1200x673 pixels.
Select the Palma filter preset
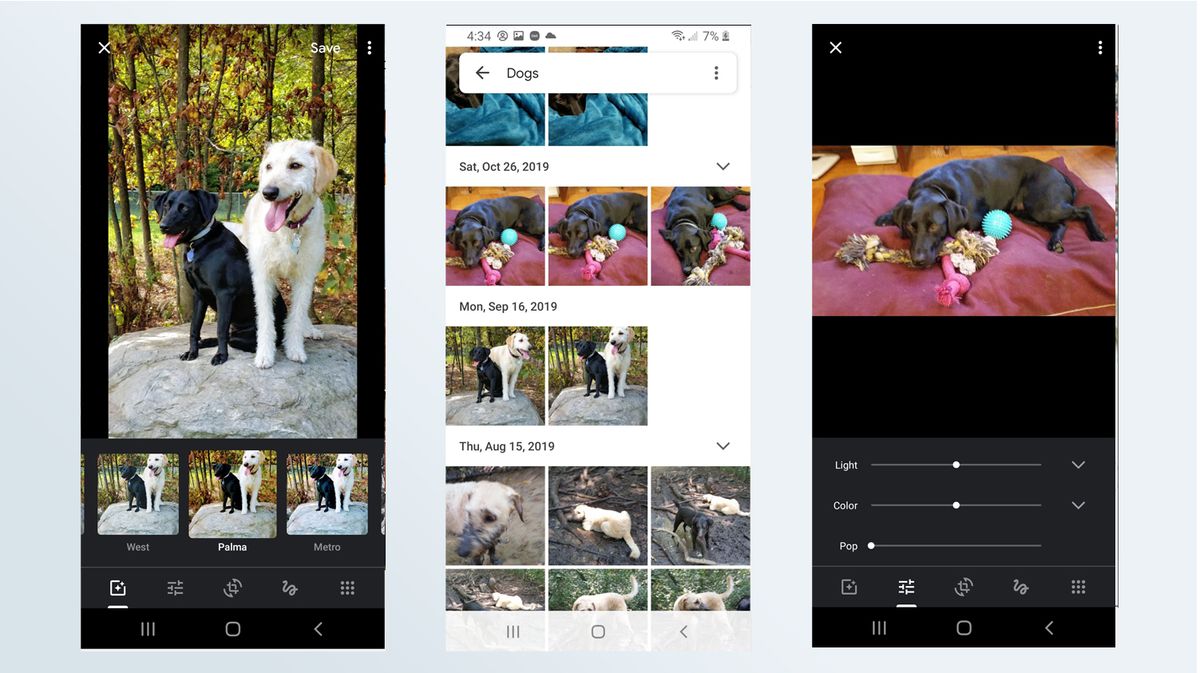(232, 495)
